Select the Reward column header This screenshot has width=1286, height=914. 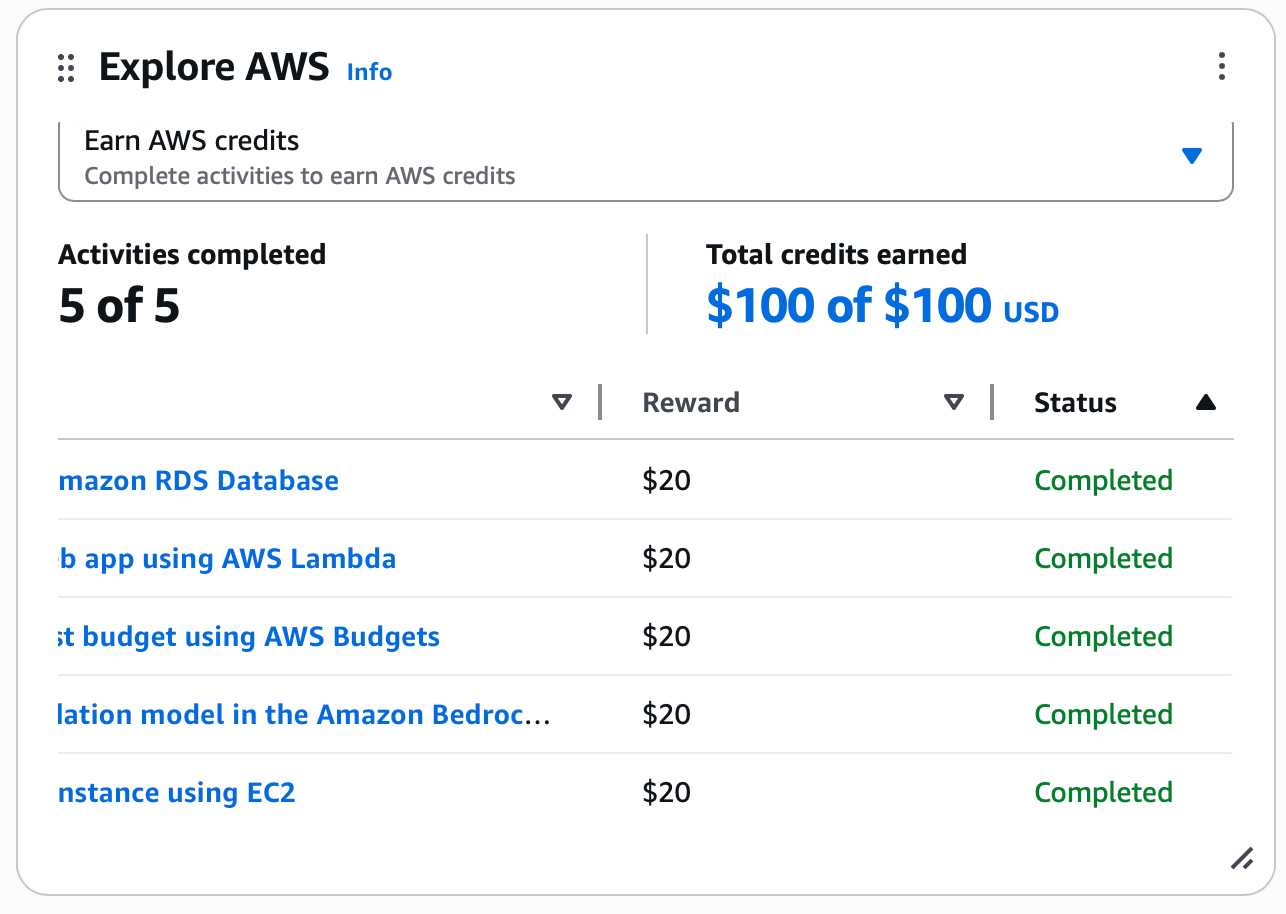click(x=691, y=403)
